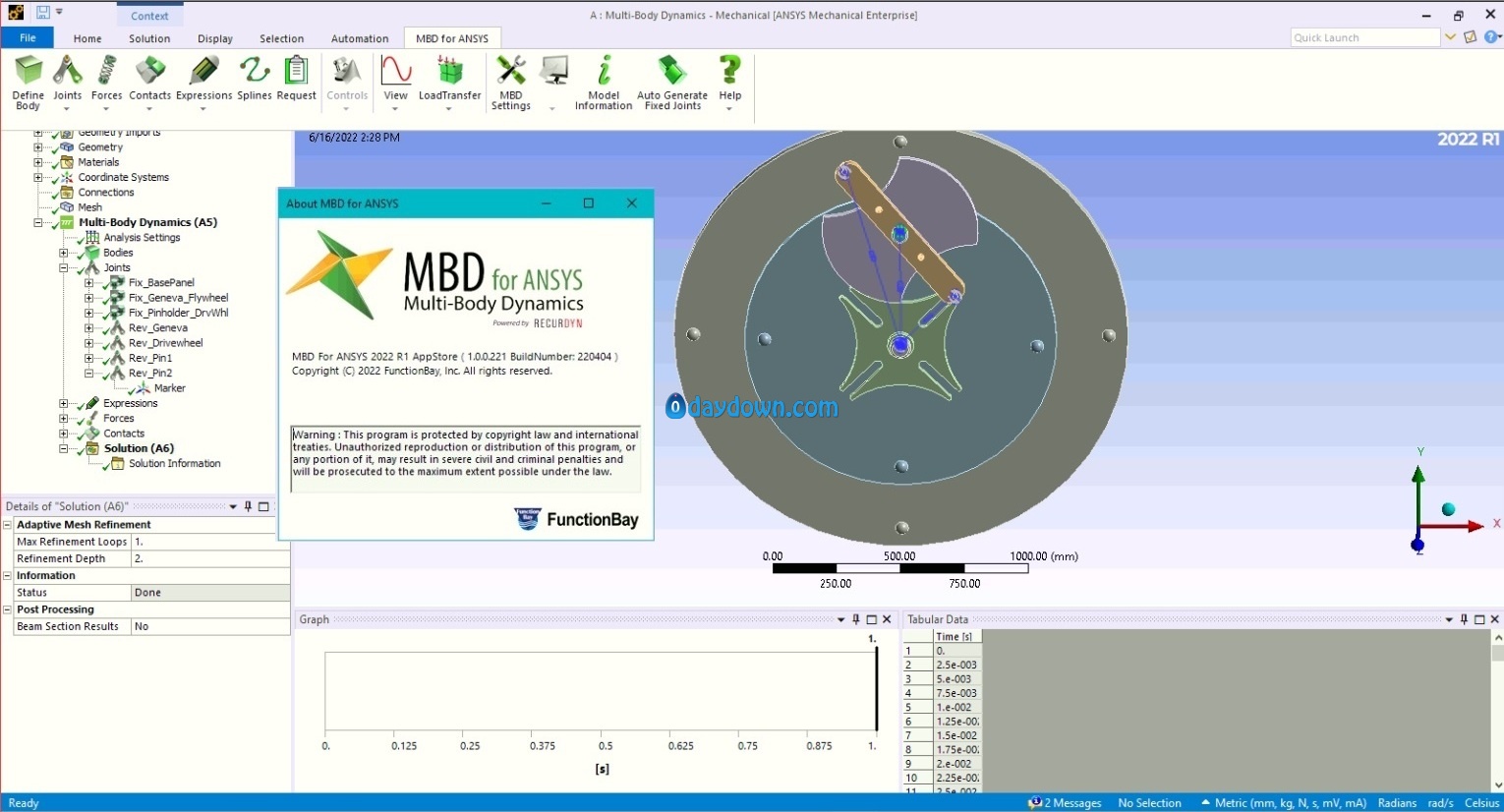Open the Details panel dropdown arrow
This screenshot has height=812, width=1504.
click(x=233, y=507)
